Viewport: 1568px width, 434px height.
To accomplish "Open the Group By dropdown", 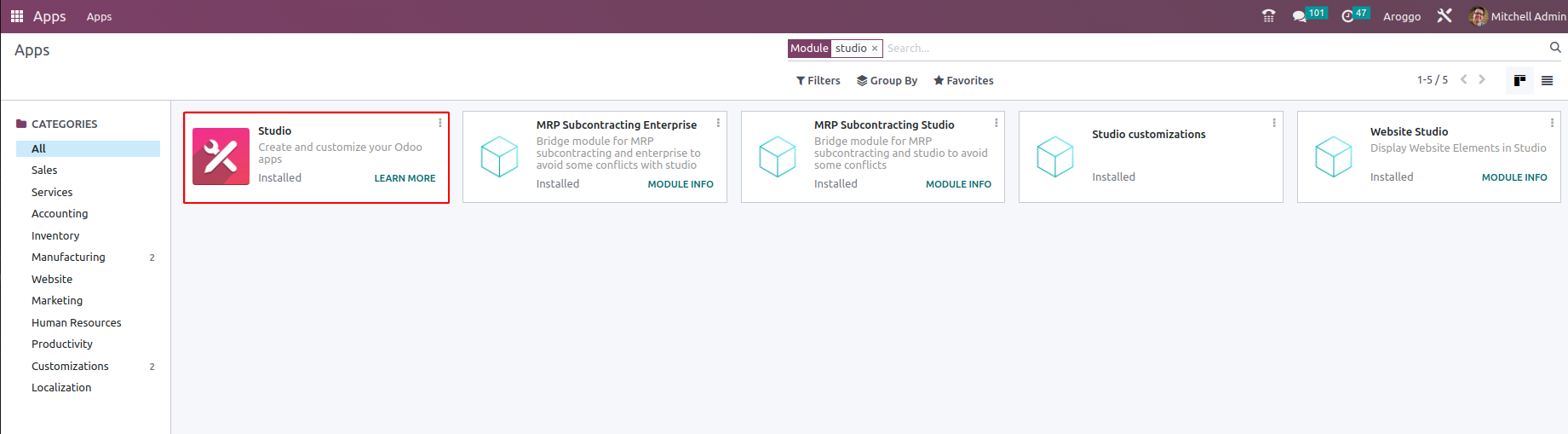I will [887, 80].
